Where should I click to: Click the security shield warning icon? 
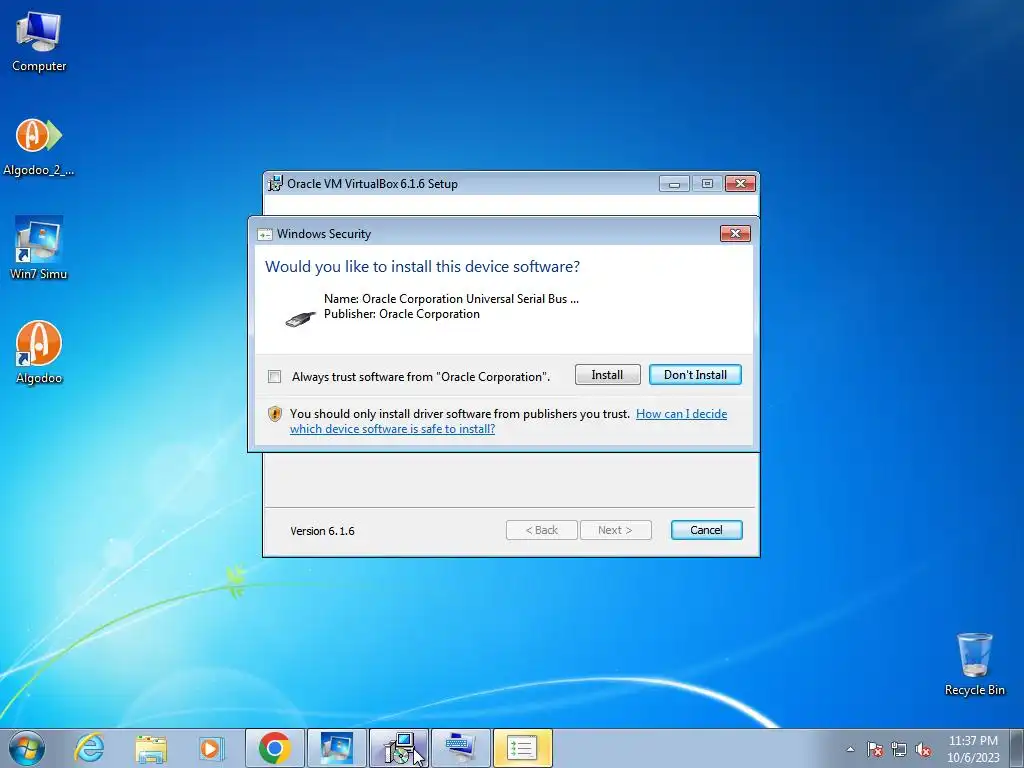point(275,414)
